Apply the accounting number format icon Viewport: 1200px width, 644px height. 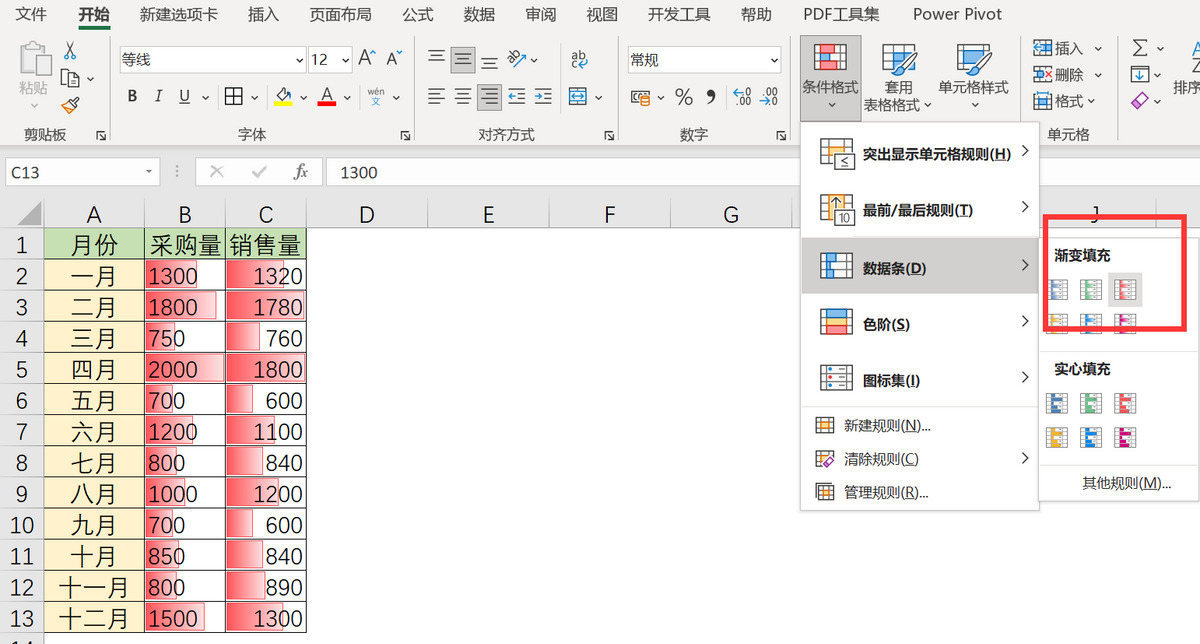click(640, 97)
